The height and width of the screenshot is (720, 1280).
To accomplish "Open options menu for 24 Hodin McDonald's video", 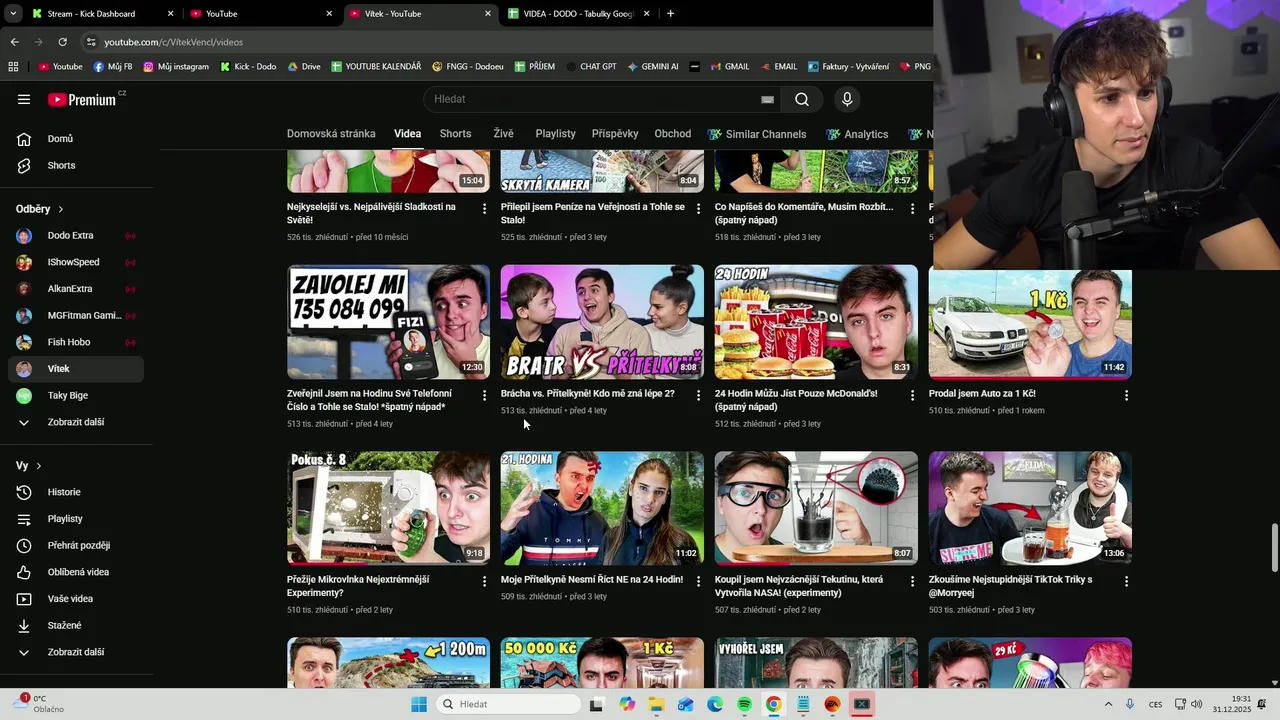I will point(912,395).
